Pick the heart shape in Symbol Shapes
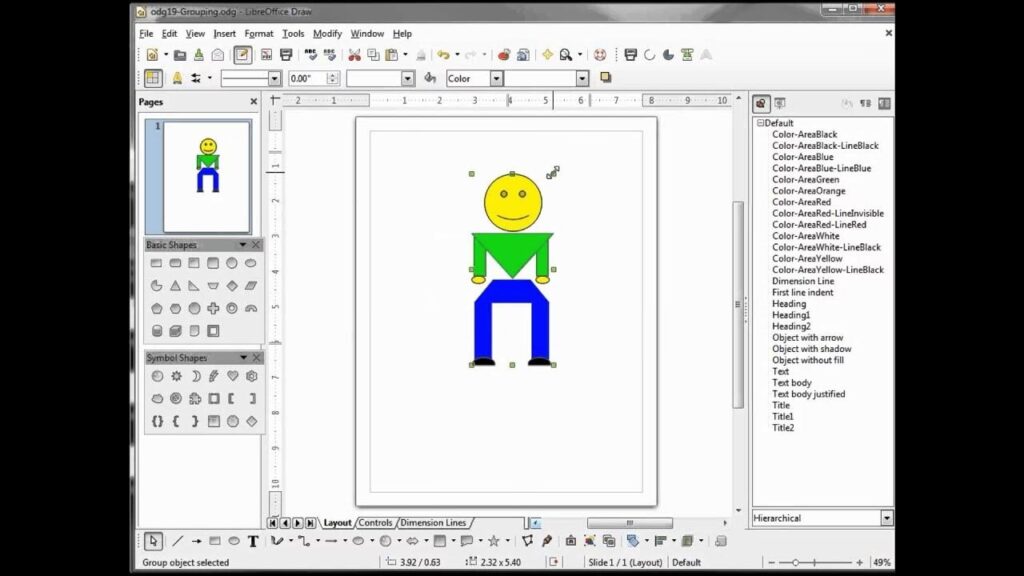1024x576 pixels. 232,376
